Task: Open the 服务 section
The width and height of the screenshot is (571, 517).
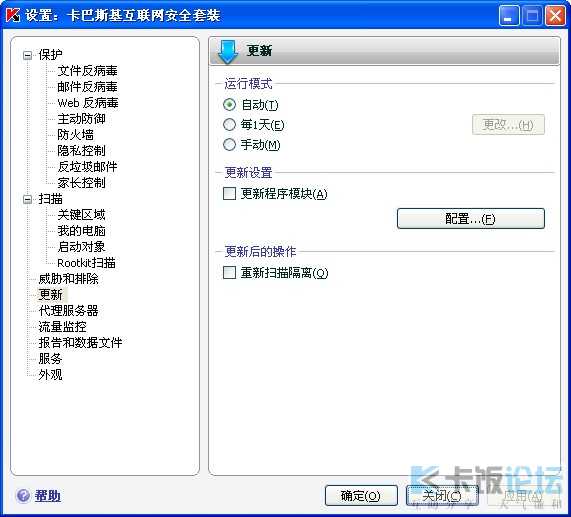Action: [x=50, y=359]
